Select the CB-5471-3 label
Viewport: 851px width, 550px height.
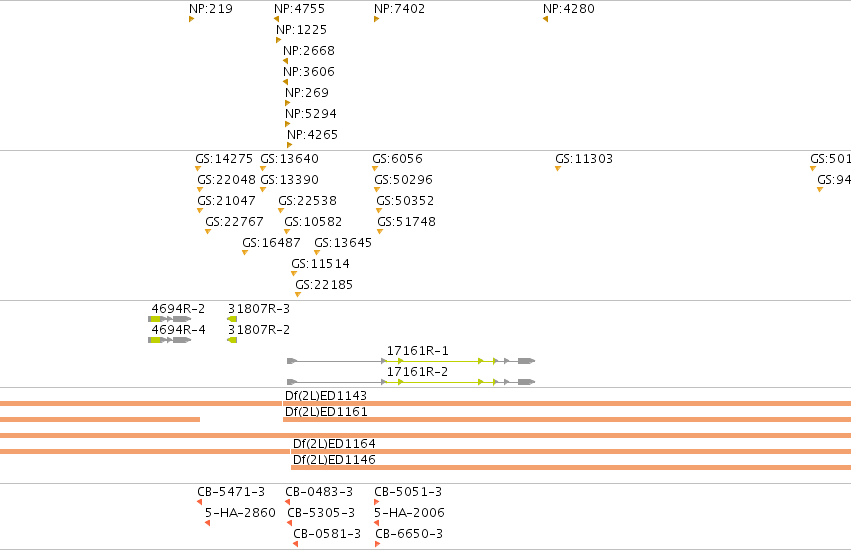[231, 492]
